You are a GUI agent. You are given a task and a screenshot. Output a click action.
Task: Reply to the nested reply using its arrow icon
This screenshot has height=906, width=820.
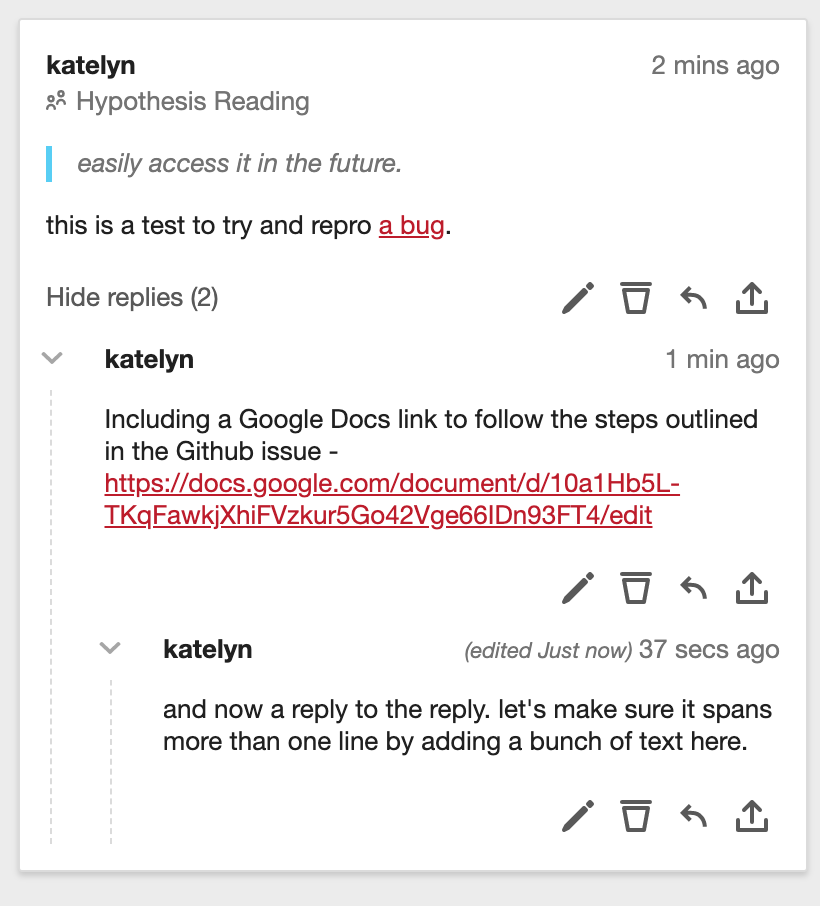[694, 815]
